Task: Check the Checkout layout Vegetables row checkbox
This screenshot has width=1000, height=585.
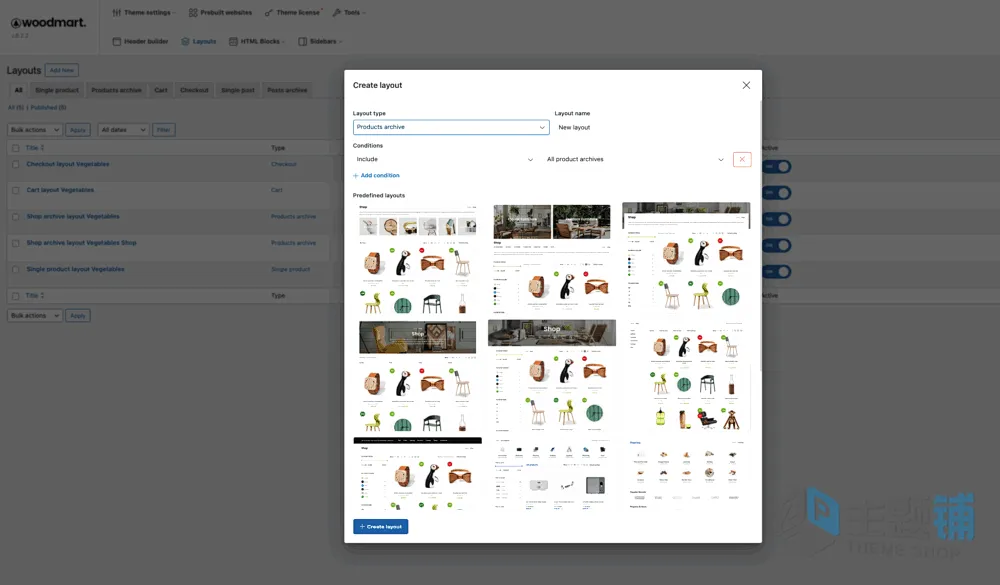Action: (x=16, y=165)
